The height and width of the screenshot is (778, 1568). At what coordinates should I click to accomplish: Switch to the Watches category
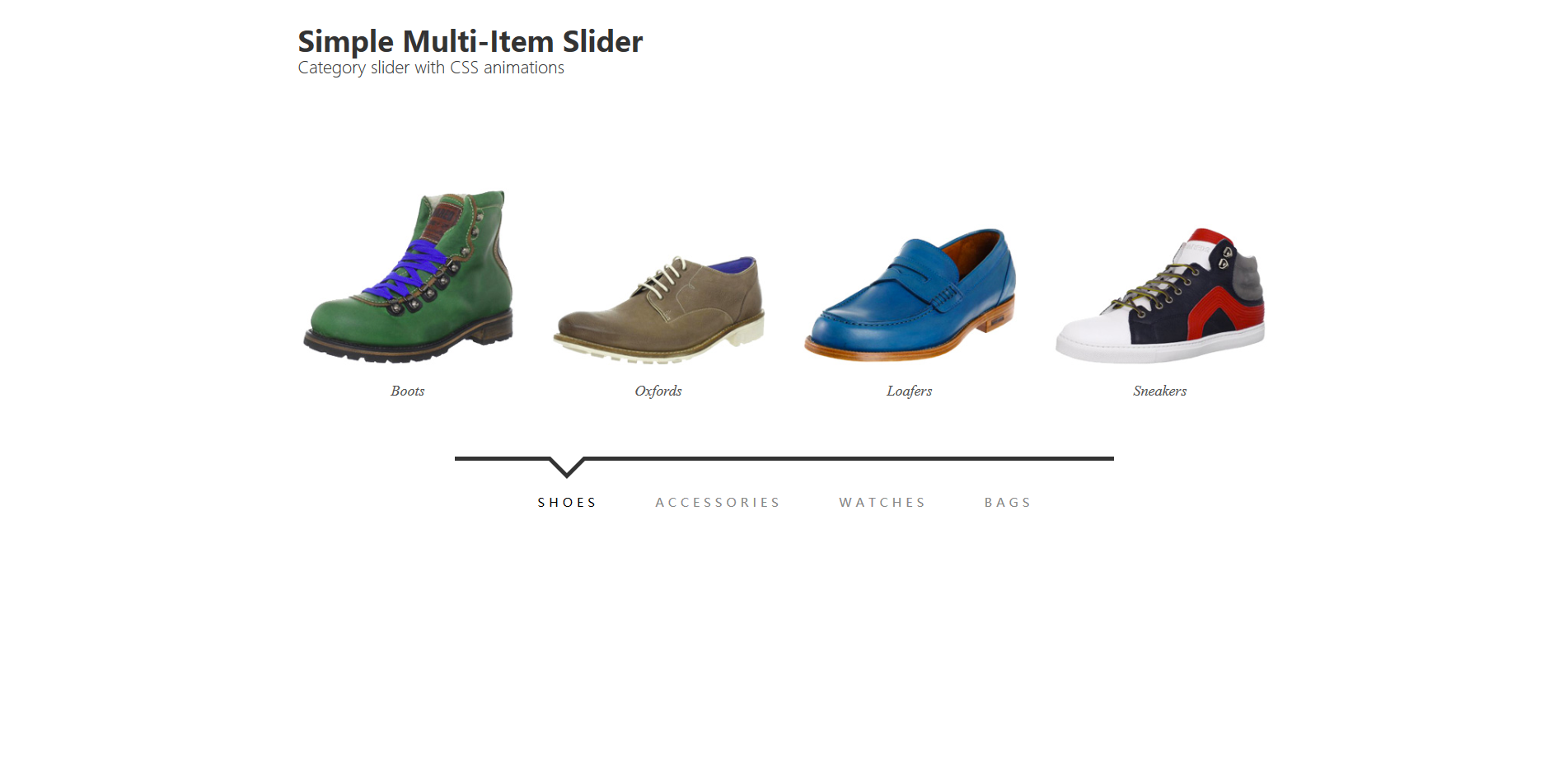coord(882,503)
